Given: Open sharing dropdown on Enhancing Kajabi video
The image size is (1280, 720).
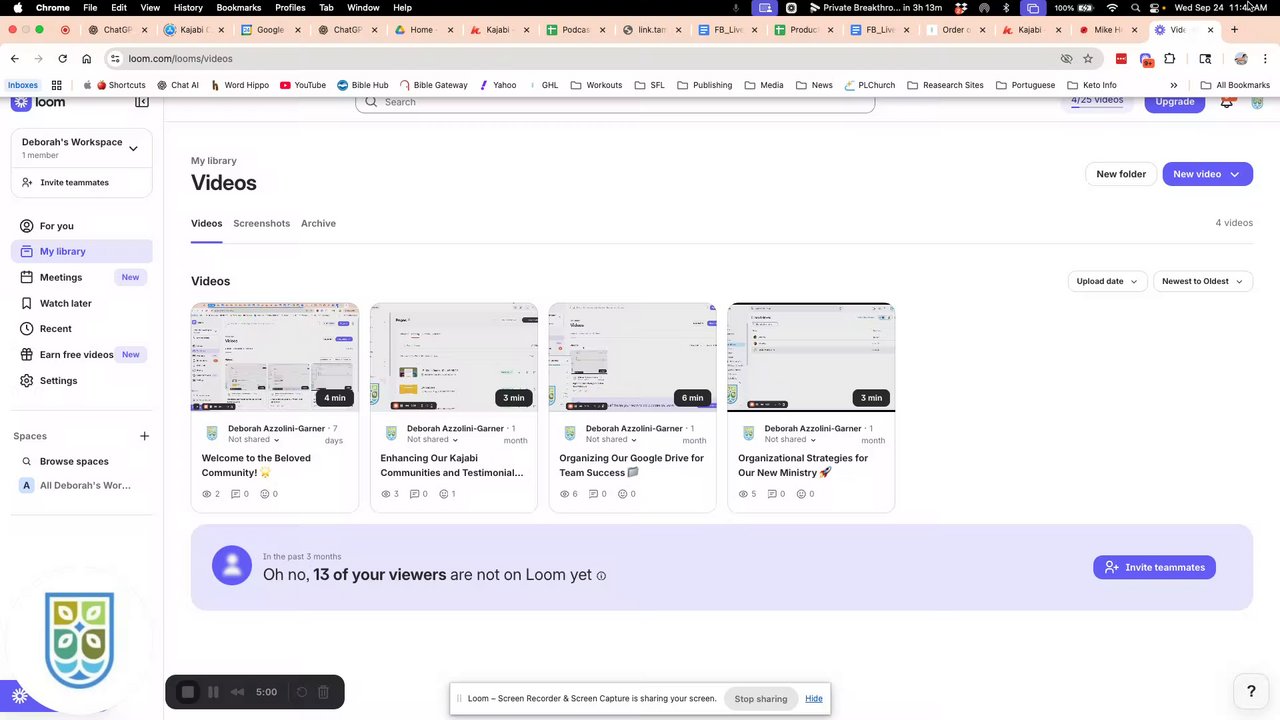Looking at the screenshot, I should (x=433, y=440).
